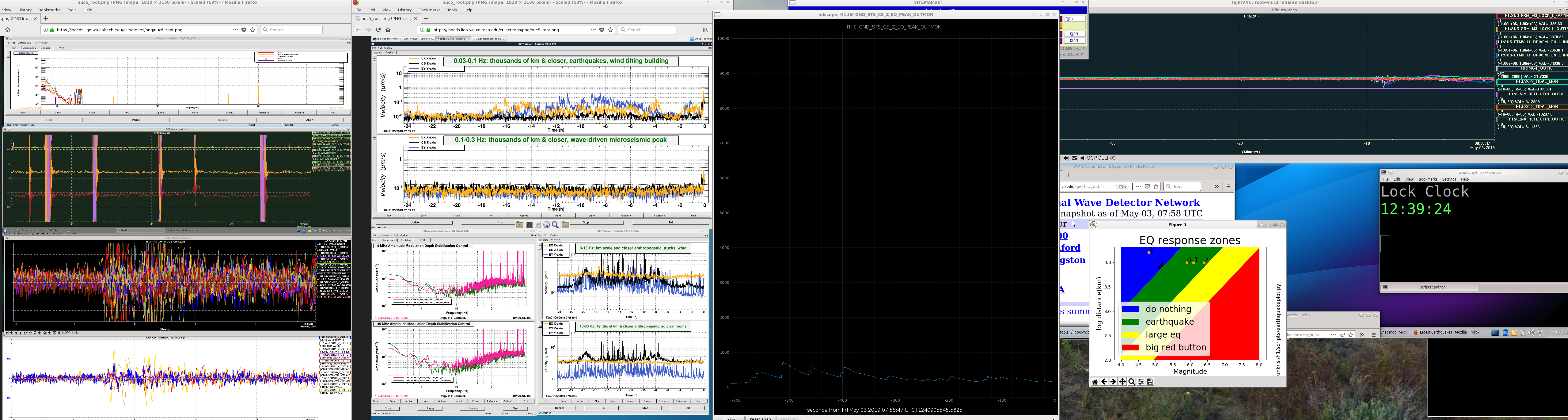Open the Library icon in nuc5_root Firefox
The width and height of the screenshot is (1568, 420).
(705, 29)
